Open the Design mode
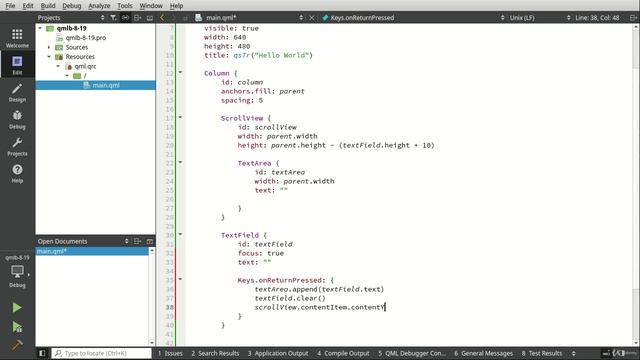This screenshot has width=640, height=360. [17, 92]
